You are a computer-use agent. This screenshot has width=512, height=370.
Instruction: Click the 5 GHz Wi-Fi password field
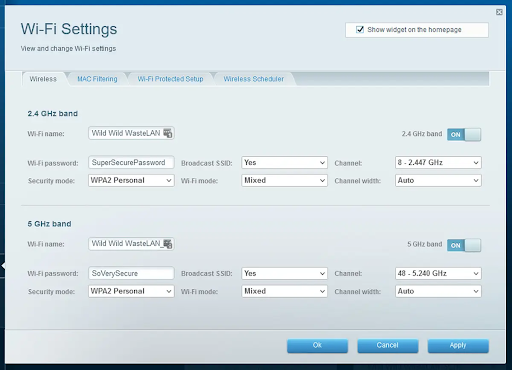(x=131, y=273)
